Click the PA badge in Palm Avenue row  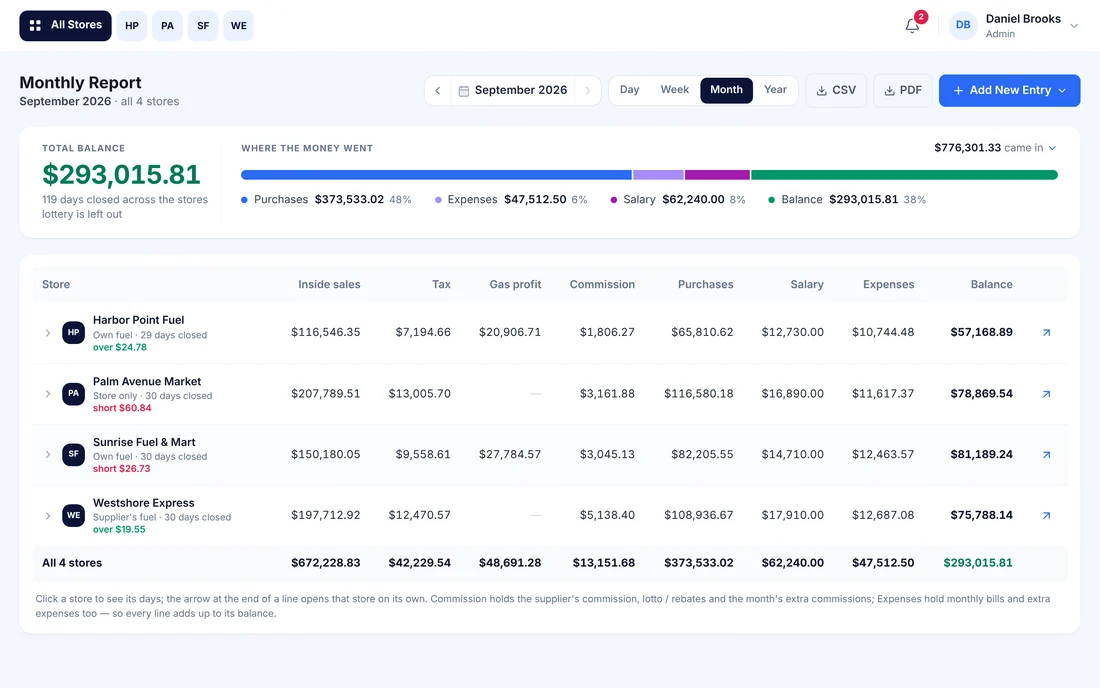74,393
